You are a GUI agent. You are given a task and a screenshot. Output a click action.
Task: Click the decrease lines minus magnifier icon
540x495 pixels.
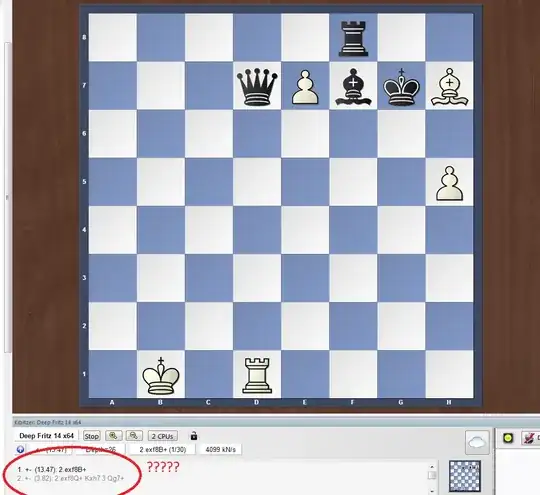coord(134,436)
